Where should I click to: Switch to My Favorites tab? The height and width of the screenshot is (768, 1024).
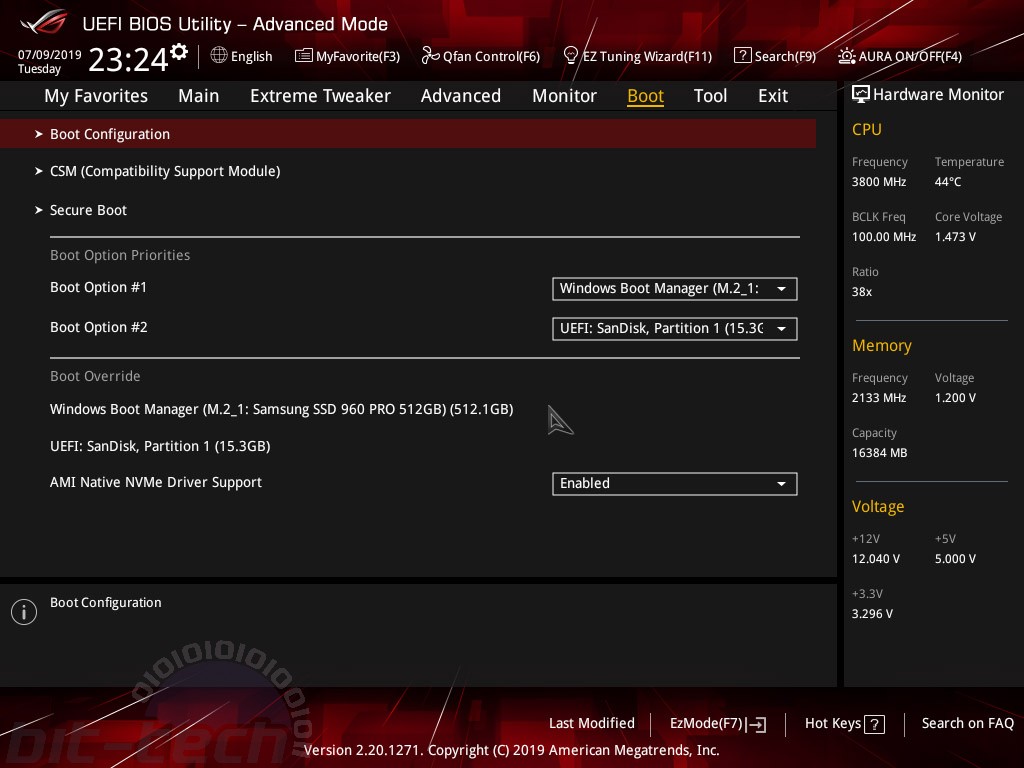tap(96, 96)
